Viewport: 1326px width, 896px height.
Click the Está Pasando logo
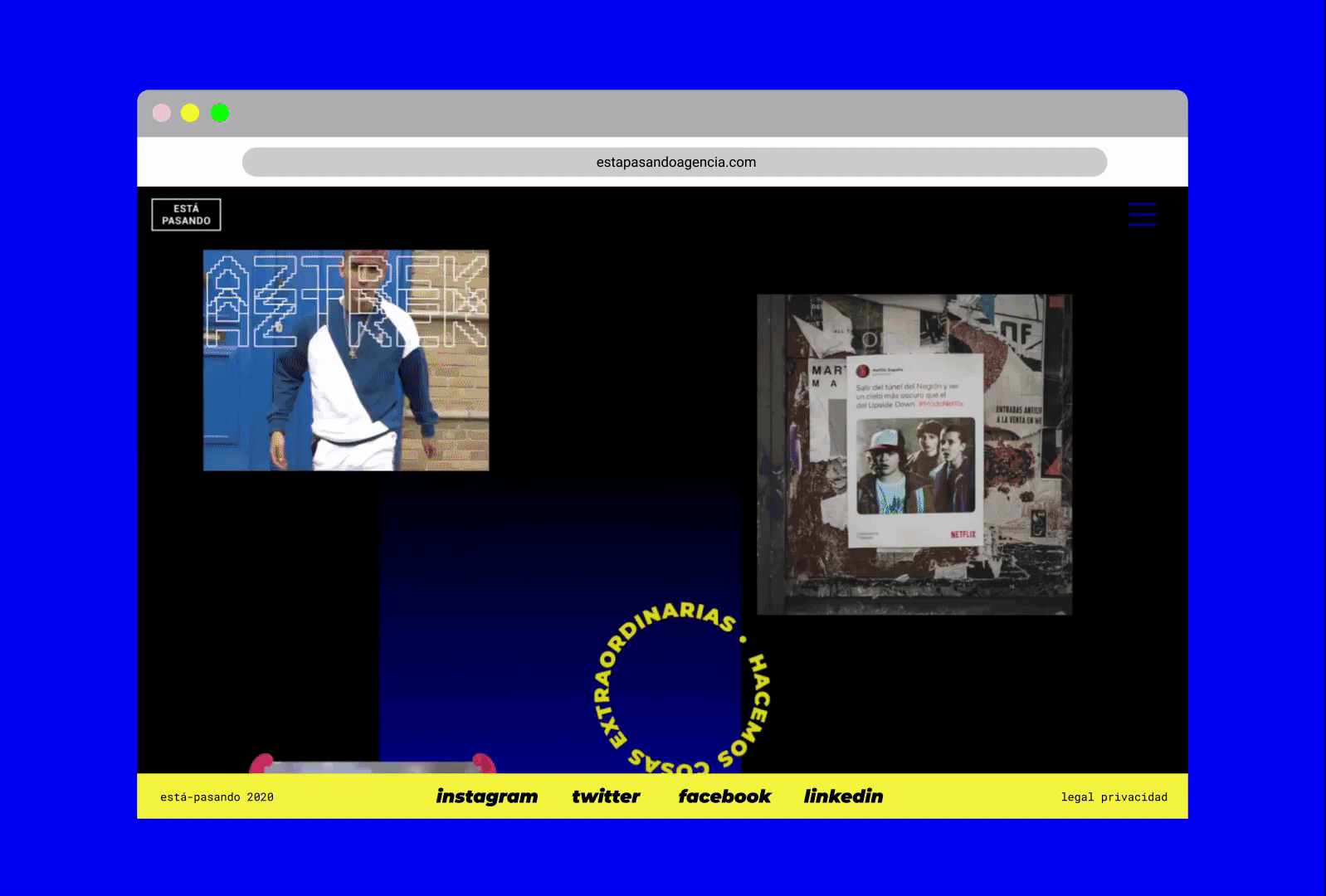(186, 215)
